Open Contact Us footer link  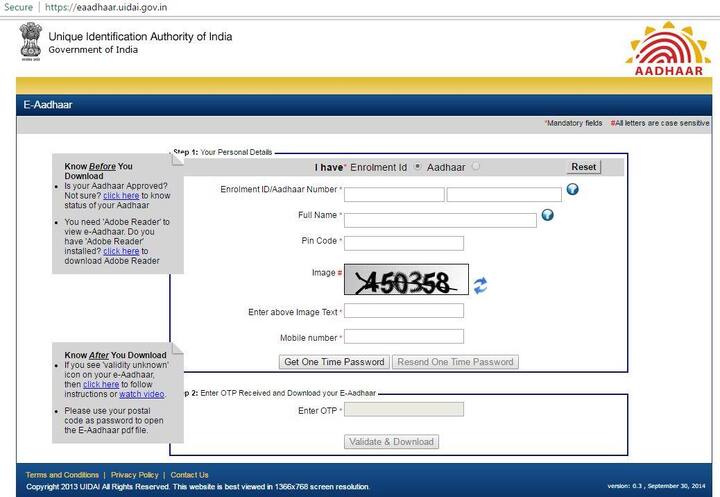click(x=189, y=475)
